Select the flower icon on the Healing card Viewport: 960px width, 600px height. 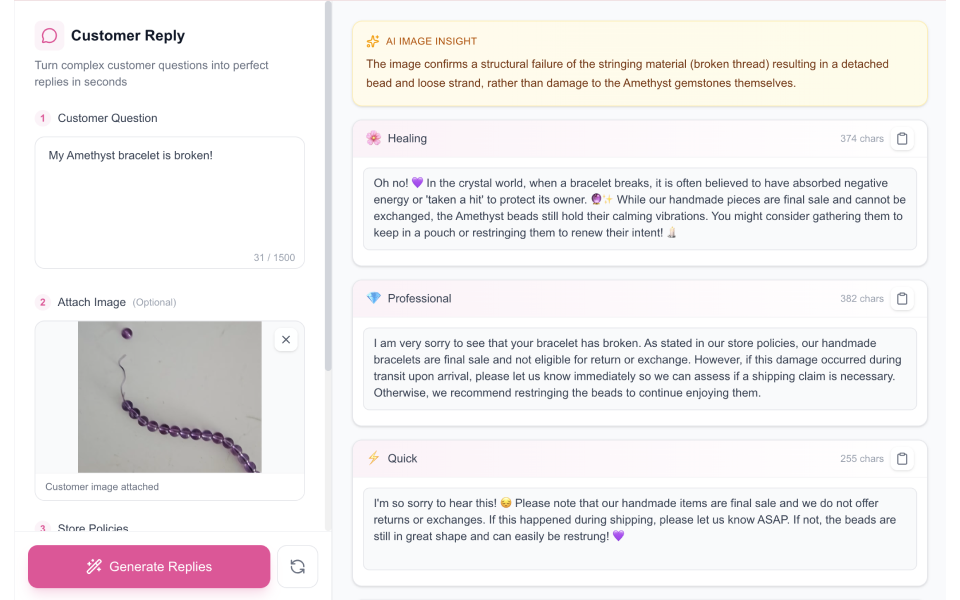click(374, 139)
